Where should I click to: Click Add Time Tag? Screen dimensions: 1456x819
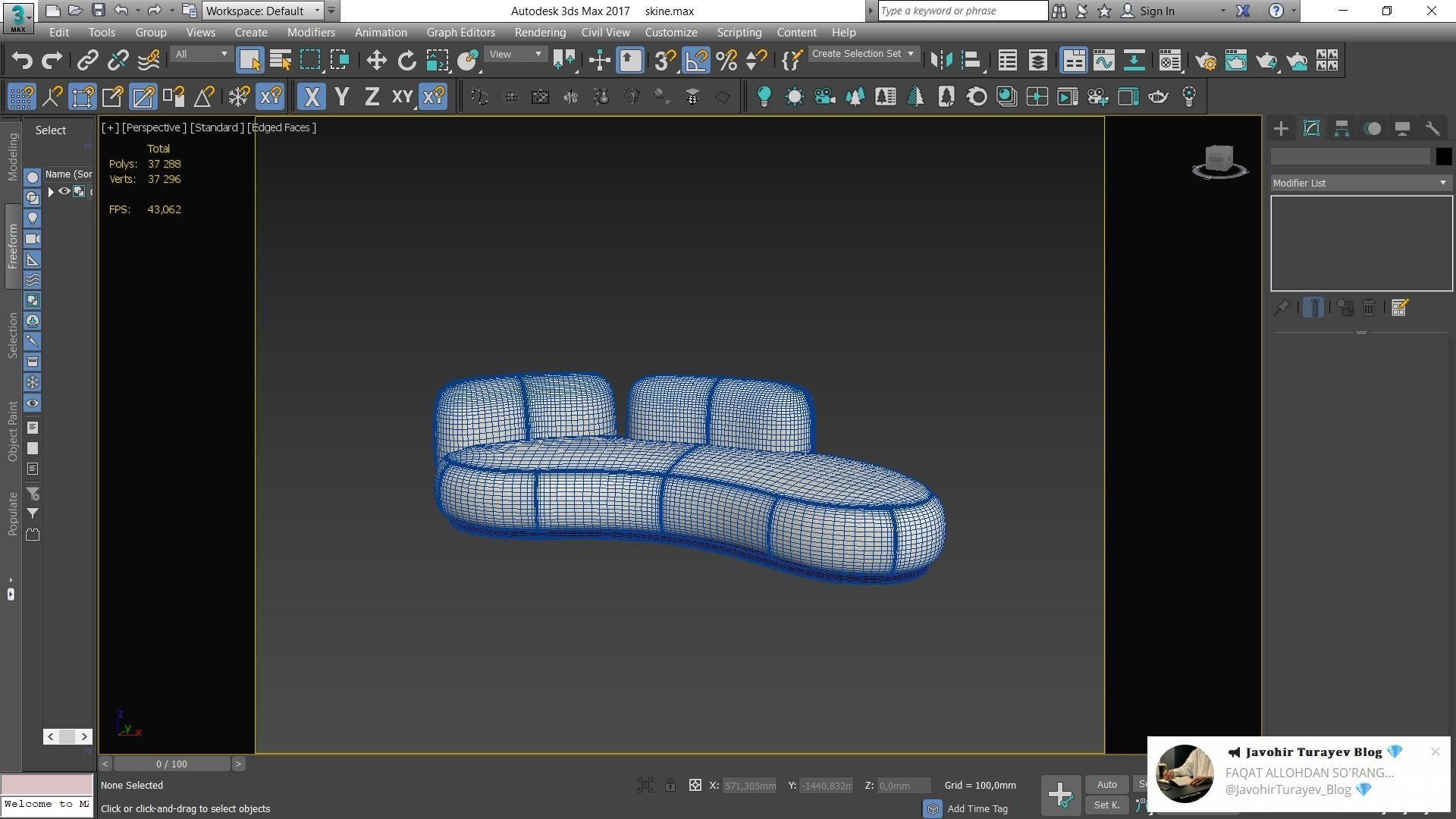pos(977,809)
